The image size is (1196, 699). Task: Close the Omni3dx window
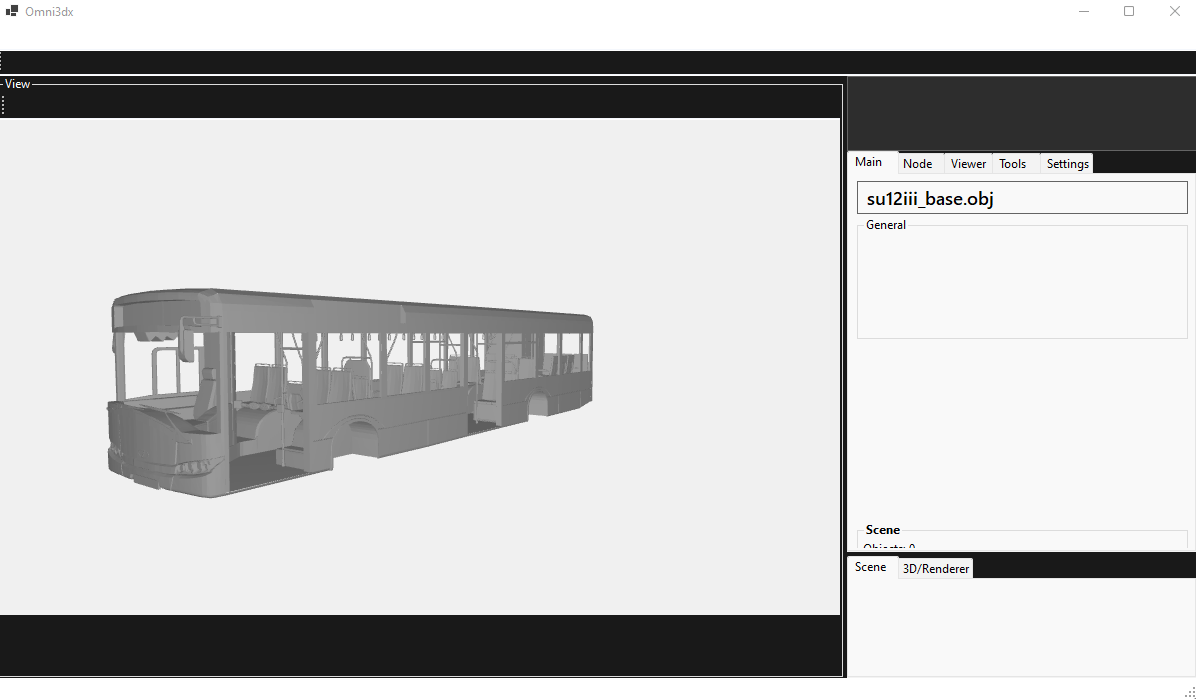coord(1175,12)
